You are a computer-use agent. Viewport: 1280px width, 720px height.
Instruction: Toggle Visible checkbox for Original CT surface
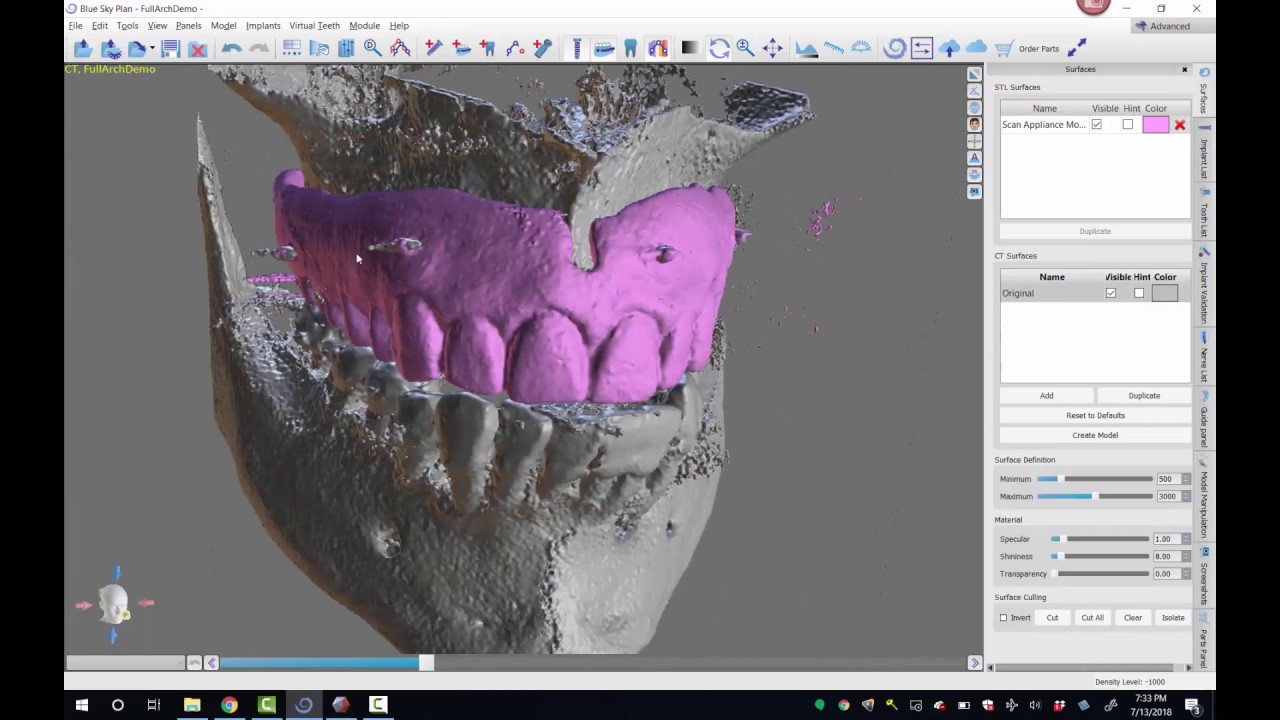(1111, 293)
